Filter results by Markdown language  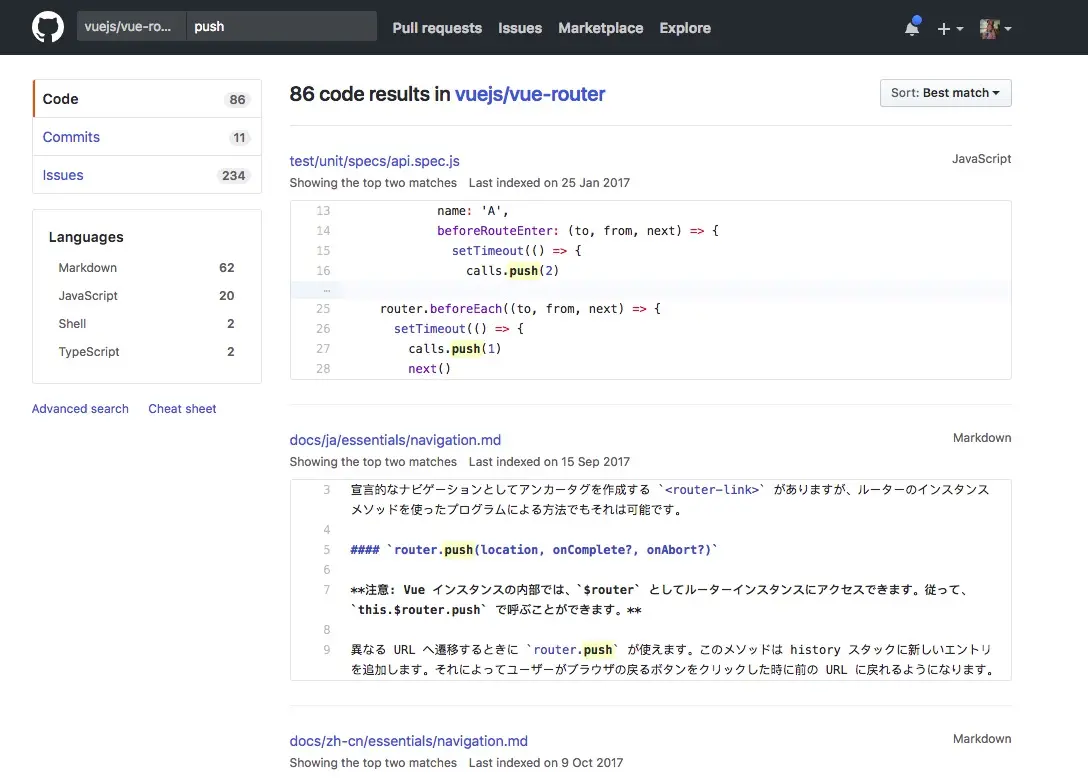(x=146, y=268)
